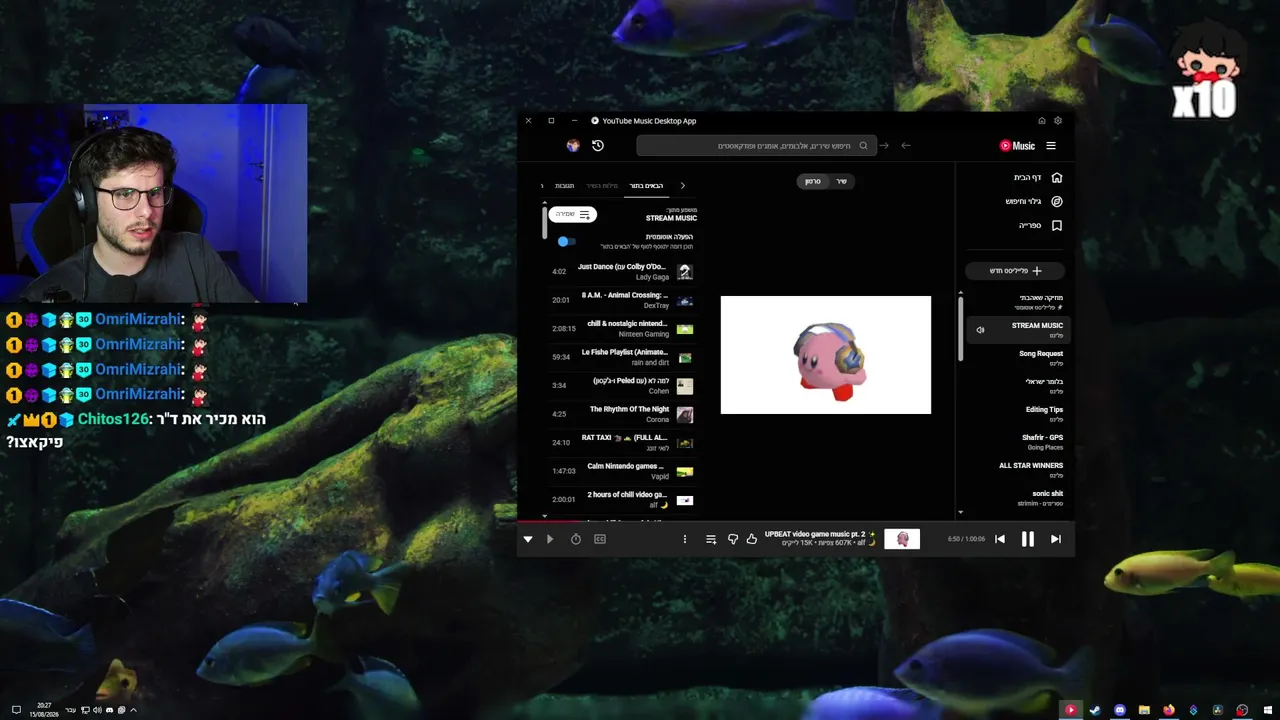Pause the current song
This screenshot has height=720, width=1280.
tap(1028, 539)
